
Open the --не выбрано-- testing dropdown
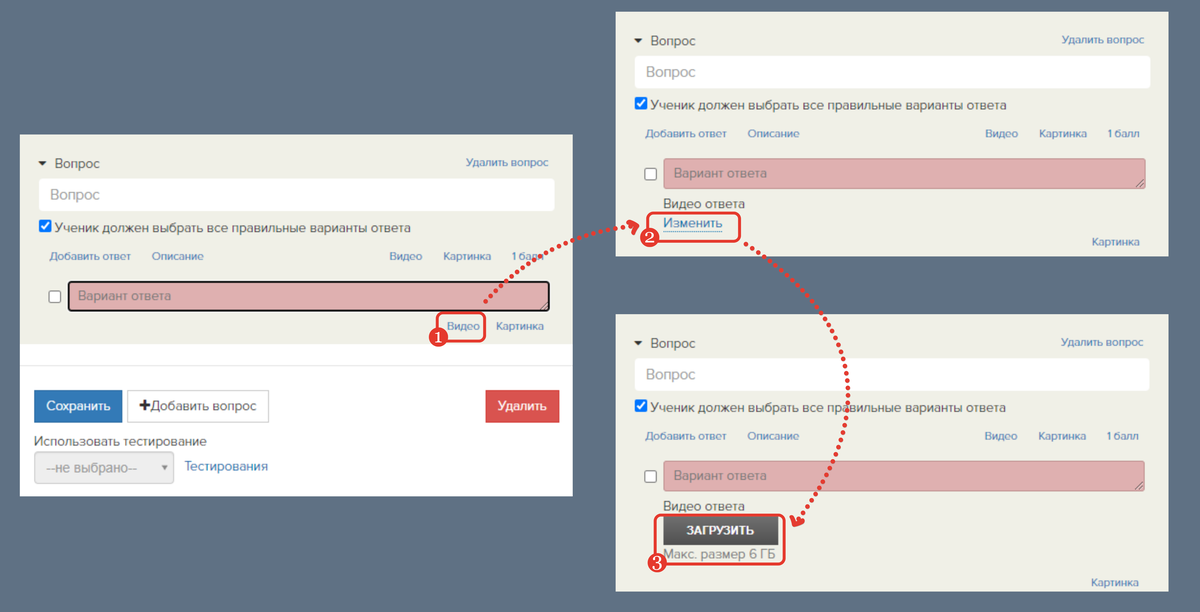[104, 467]
